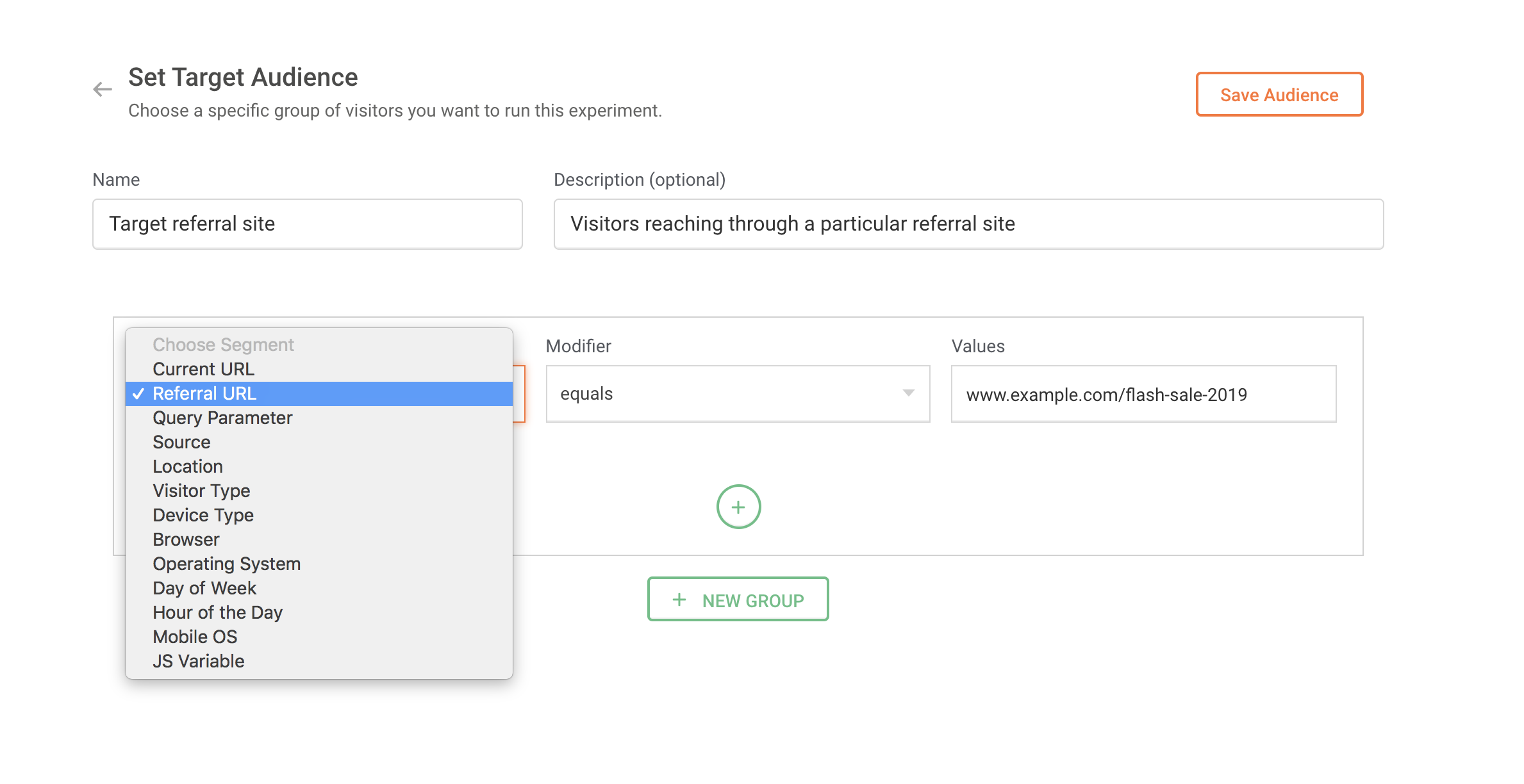Viewport: 1524px width, 784px height.
Task: Select JS Variable segment option
Action: tap(198, 662)
